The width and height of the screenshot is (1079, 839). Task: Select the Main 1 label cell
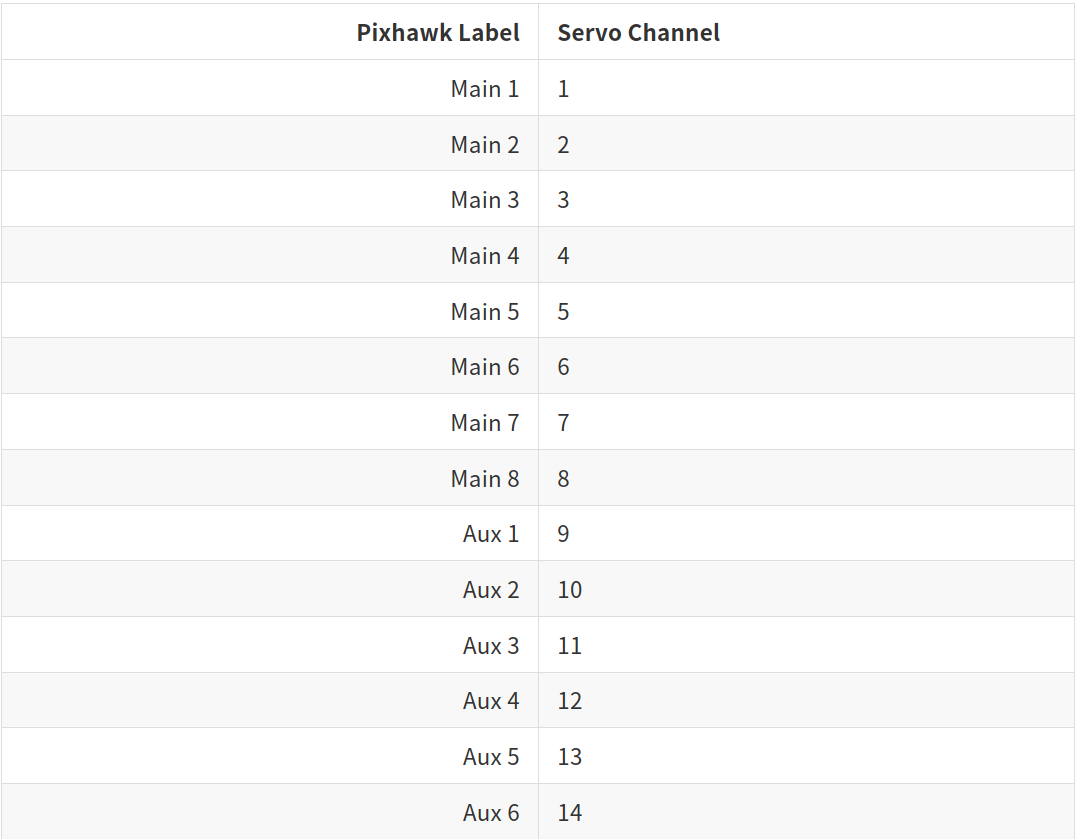[485, 89]
